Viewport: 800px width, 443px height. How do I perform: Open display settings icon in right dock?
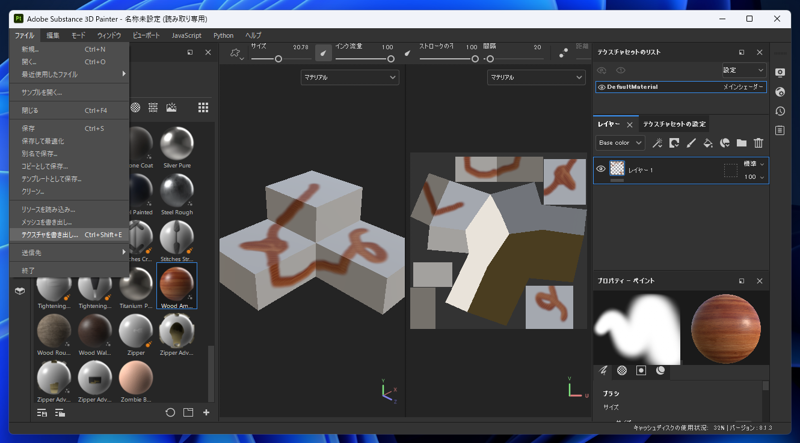[x=780, y=72]
